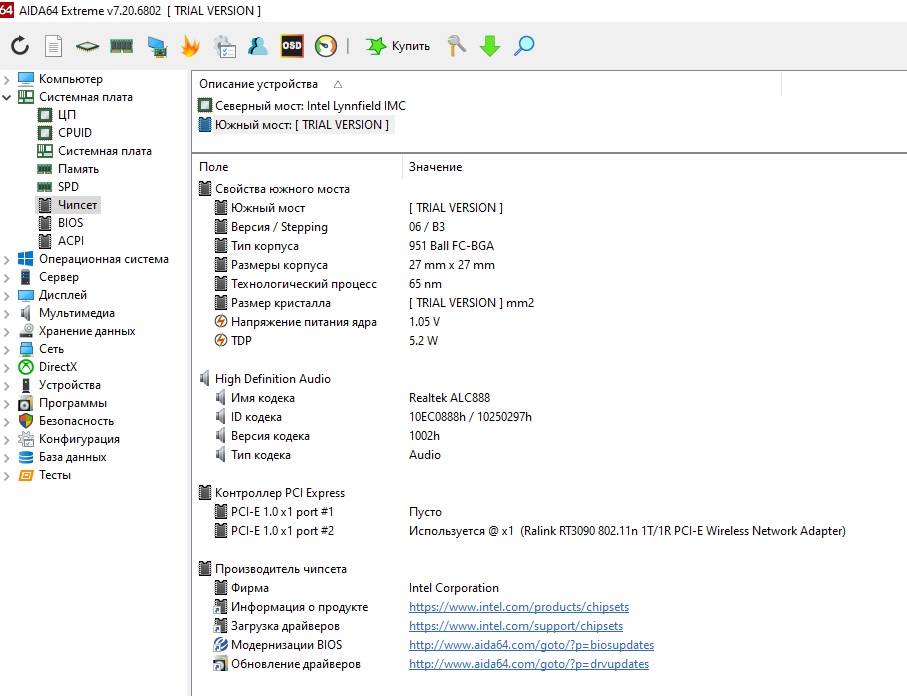The width and height of the screenshot is (907, 697).
Task: Open the user profile toolbar icon
Action: click(x=257, y=46)
